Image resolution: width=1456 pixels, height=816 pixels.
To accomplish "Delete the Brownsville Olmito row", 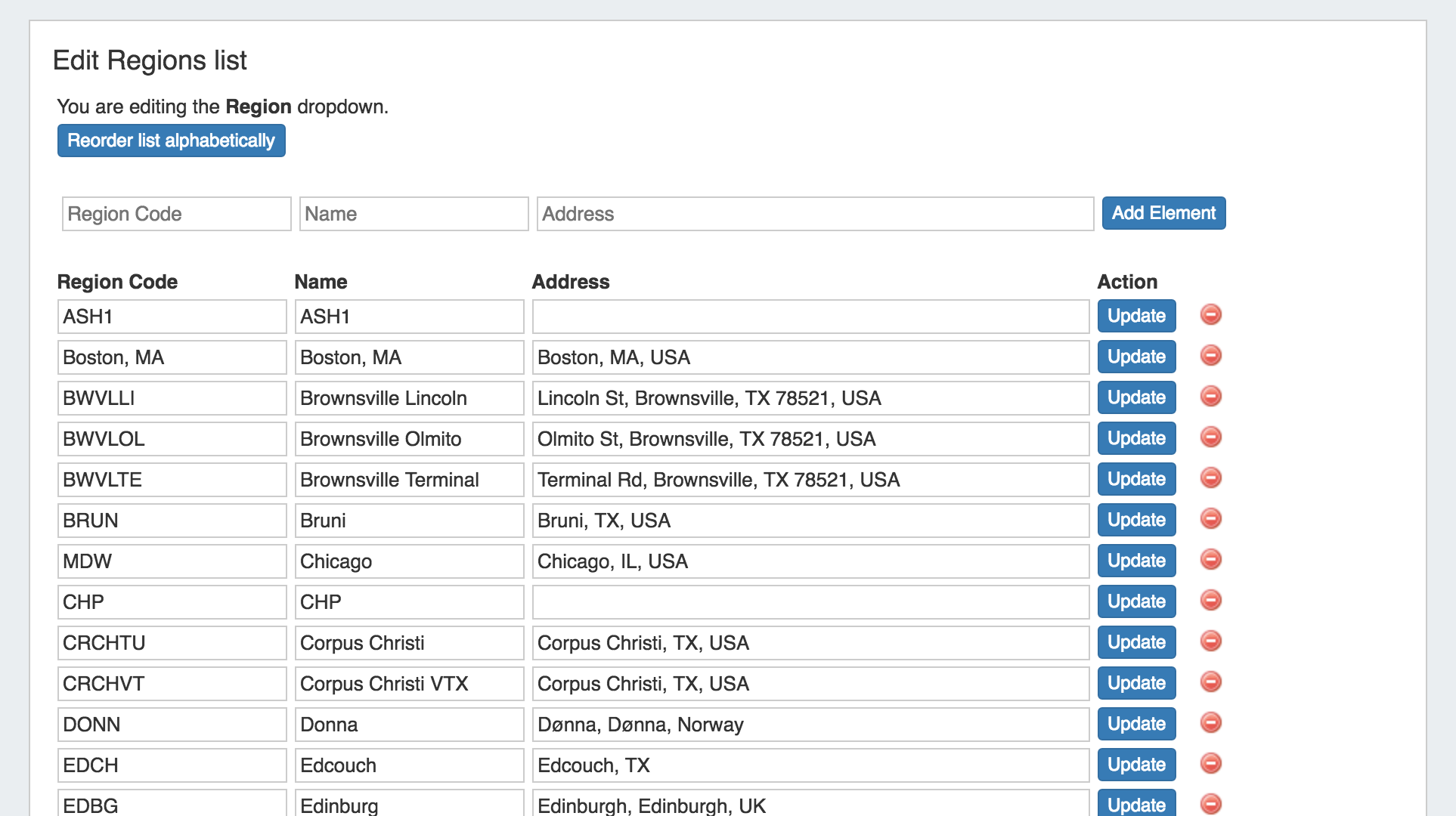I will tap(1210, 437).
